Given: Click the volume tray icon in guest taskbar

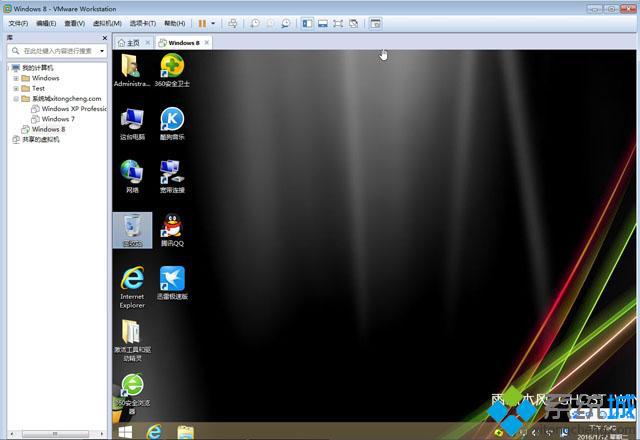Looking at the screenshot, I should (x=536, y=433).
